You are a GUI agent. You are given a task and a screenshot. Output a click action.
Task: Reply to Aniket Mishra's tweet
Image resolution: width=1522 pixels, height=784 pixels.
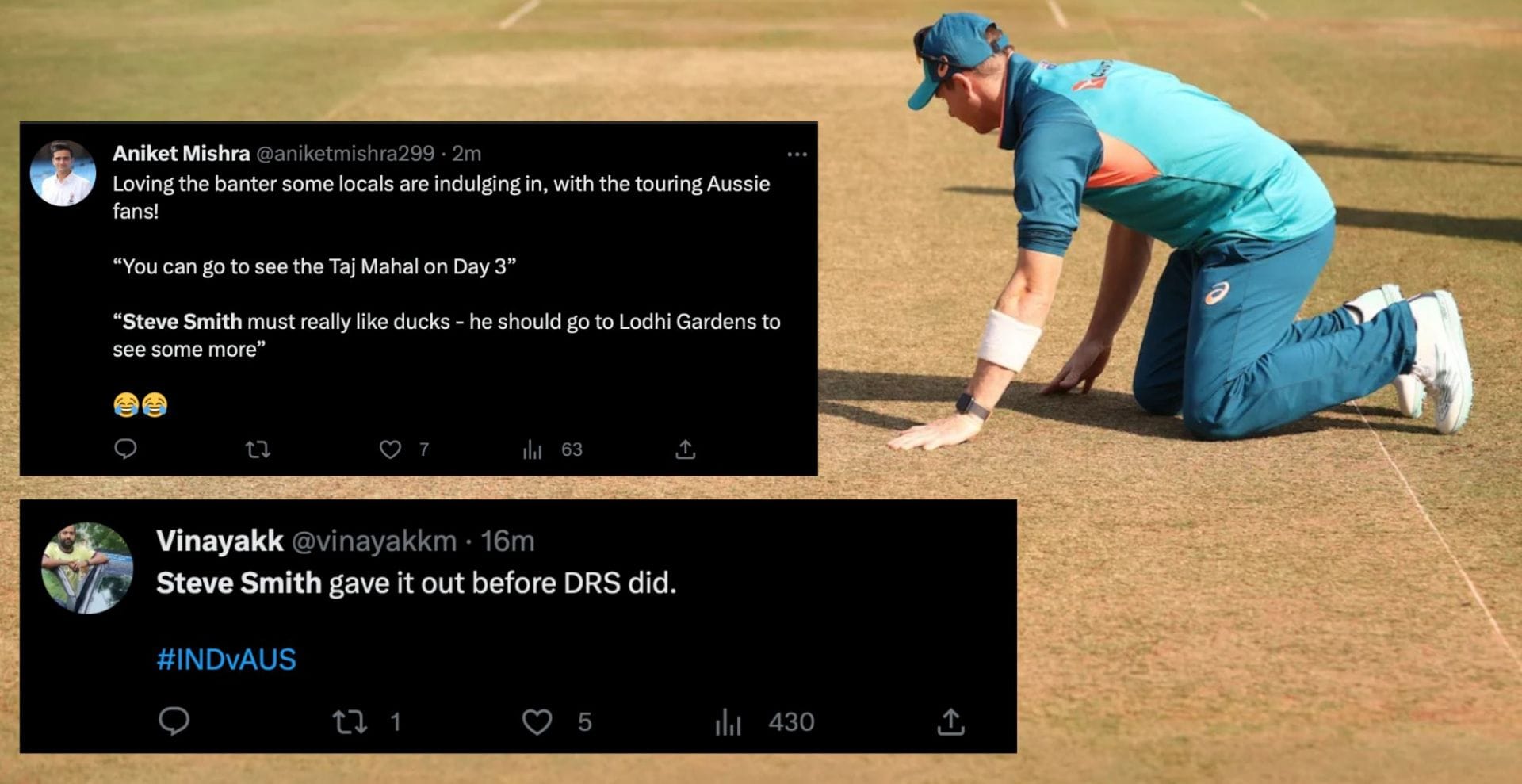tap(125, 449)
